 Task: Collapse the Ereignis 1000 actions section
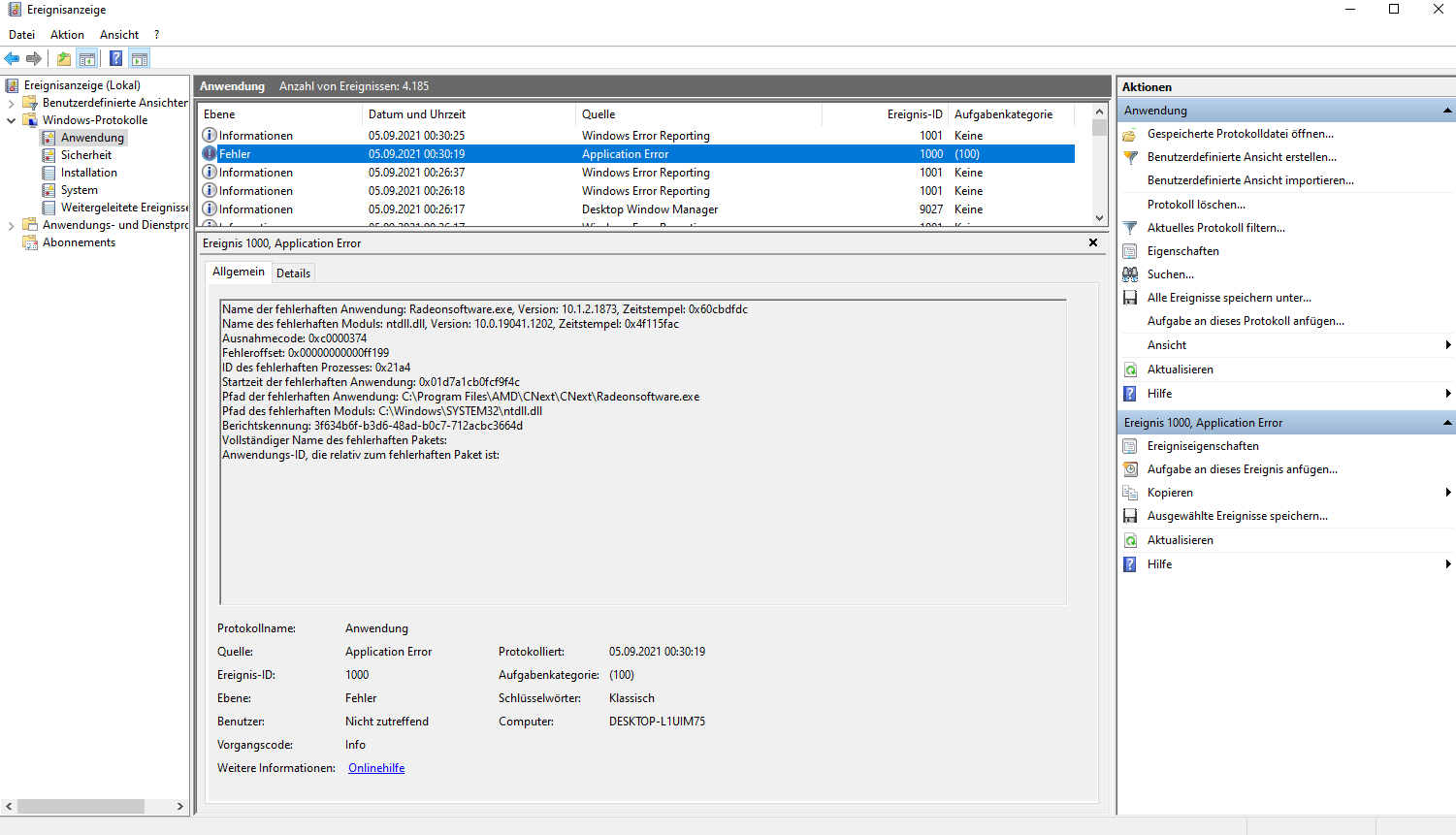(1447, 423)
